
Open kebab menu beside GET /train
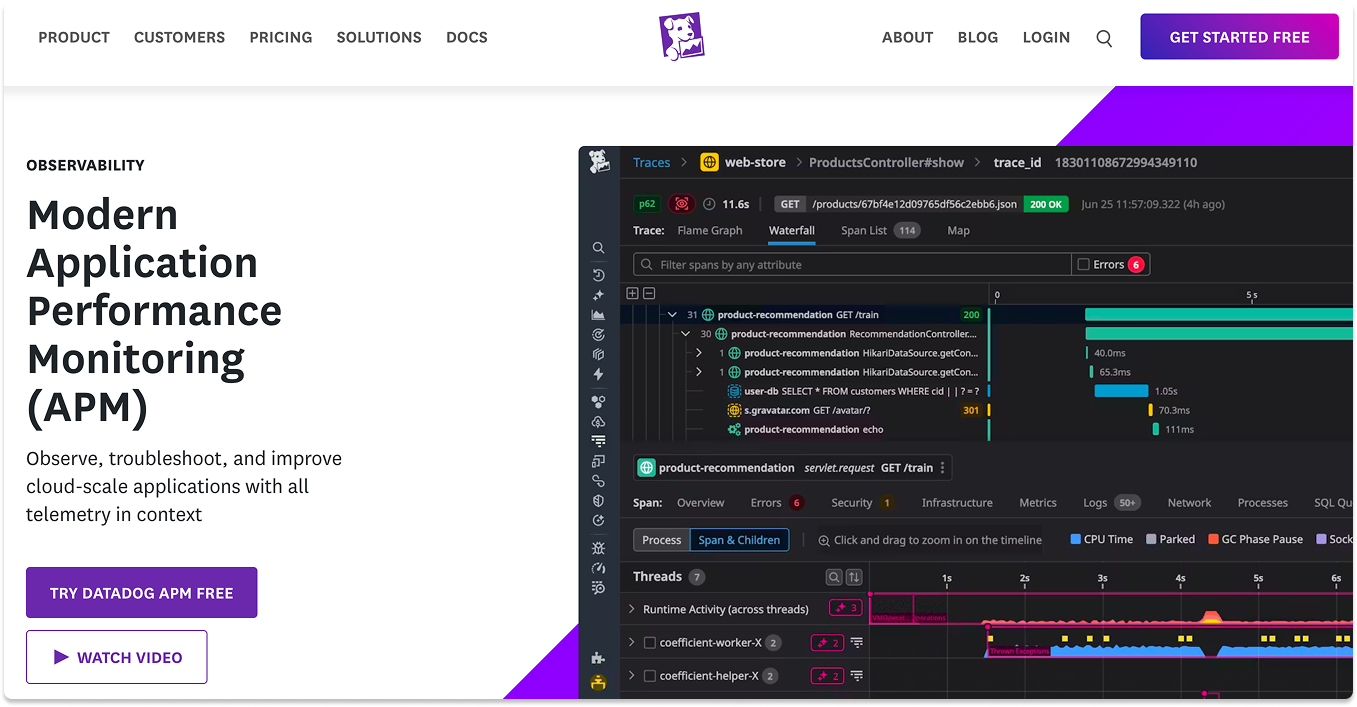(943, 468)
